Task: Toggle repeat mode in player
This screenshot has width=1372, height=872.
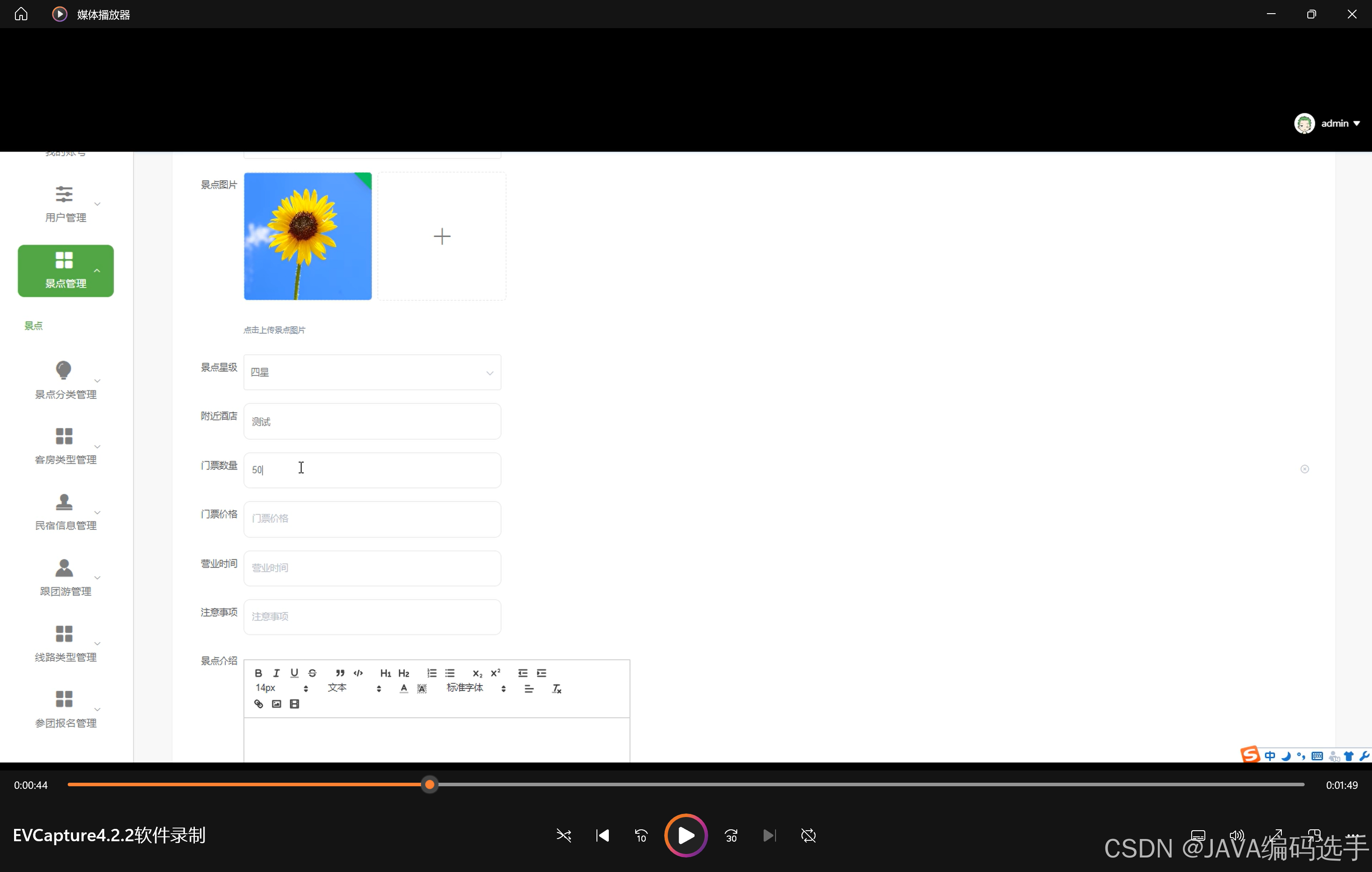Action: click(x=808, y=835)
